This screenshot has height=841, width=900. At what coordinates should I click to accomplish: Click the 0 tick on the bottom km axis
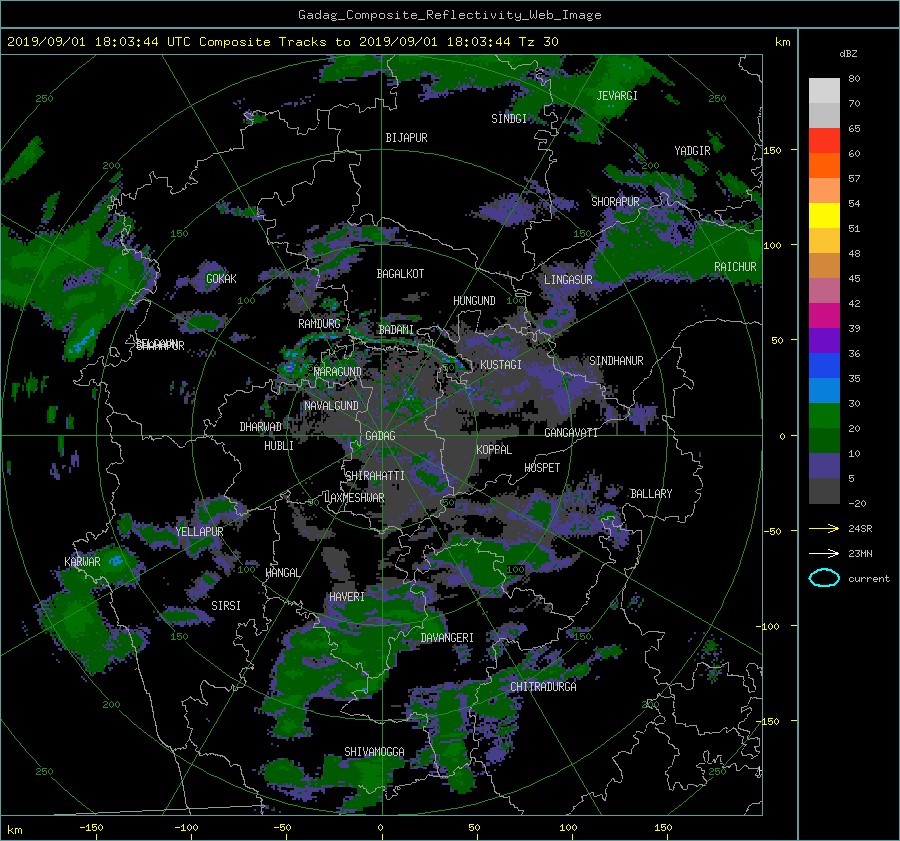coord(381,828)
